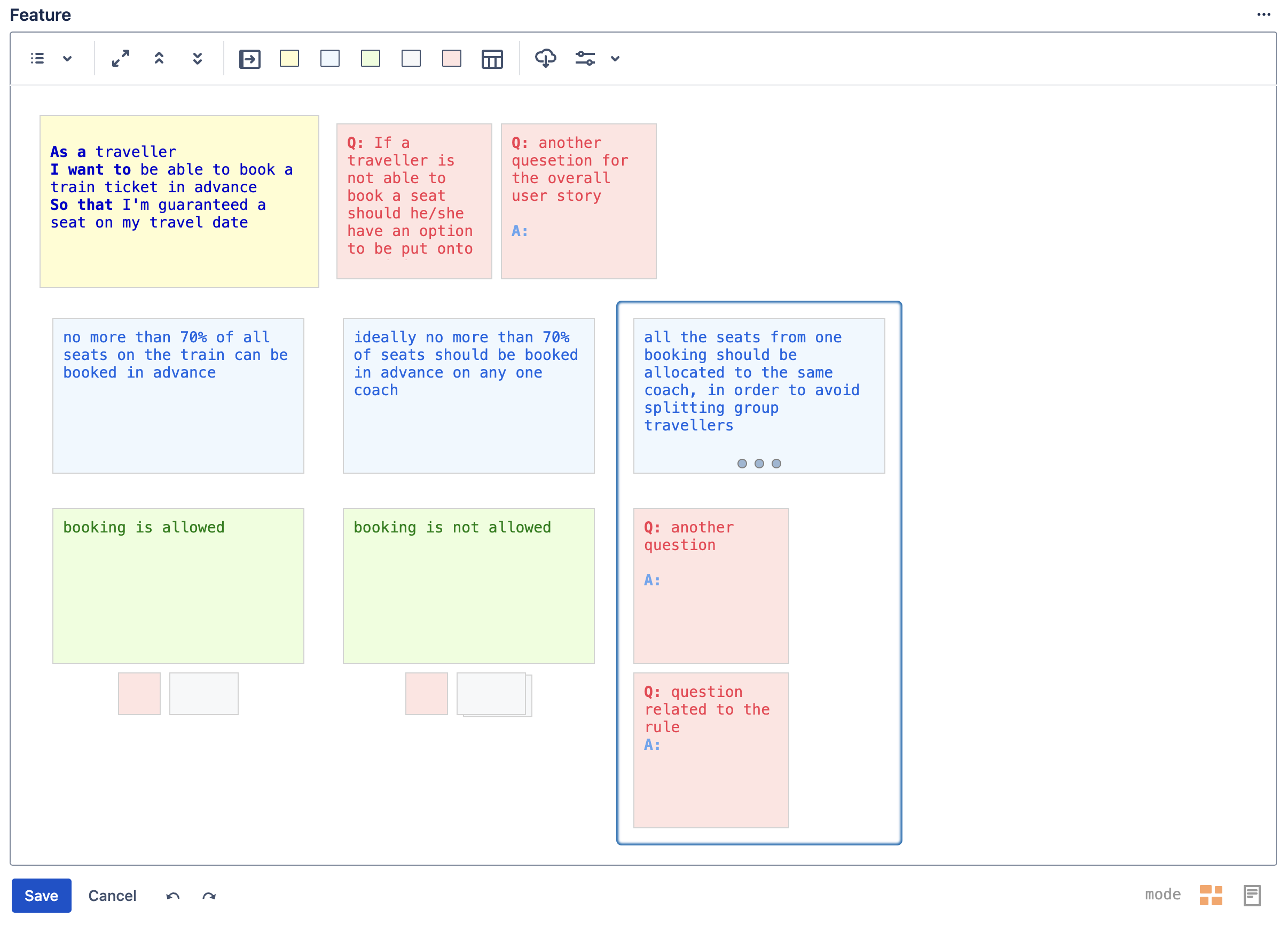Expand the settings sliders dropdown chevron

(615, 59)
